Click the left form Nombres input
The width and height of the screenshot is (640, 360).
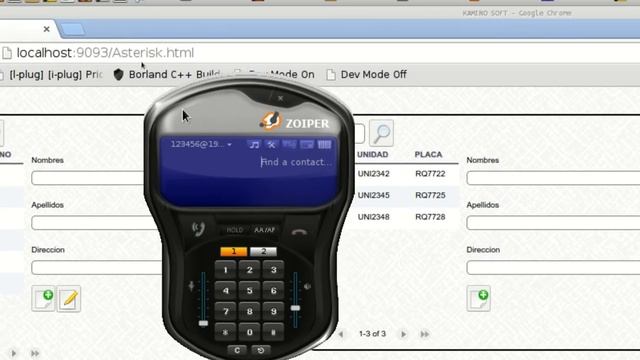click(x=88, y=178)
